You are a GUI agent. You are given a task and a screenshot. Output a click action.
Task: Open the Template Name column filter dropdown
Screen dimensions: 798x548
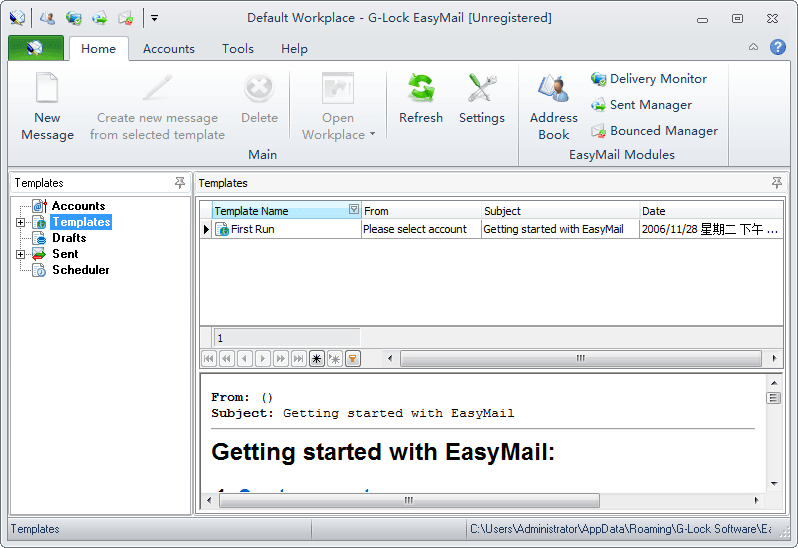[x=354, y=209]
